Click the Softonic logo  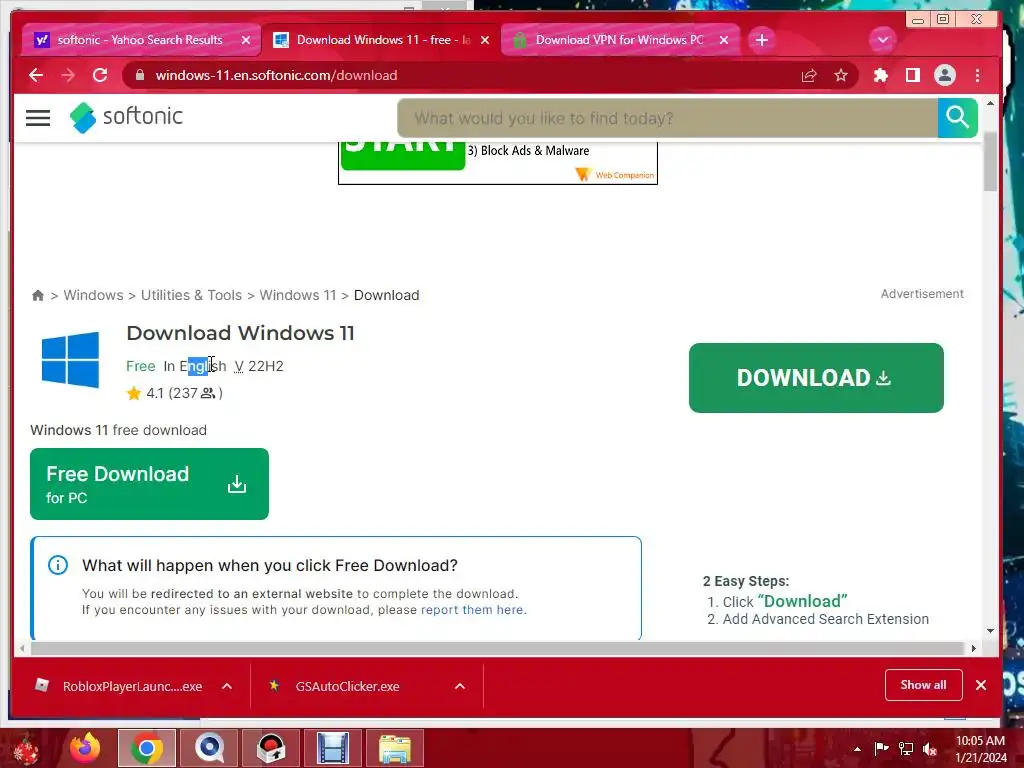click(x=126, y=118)
